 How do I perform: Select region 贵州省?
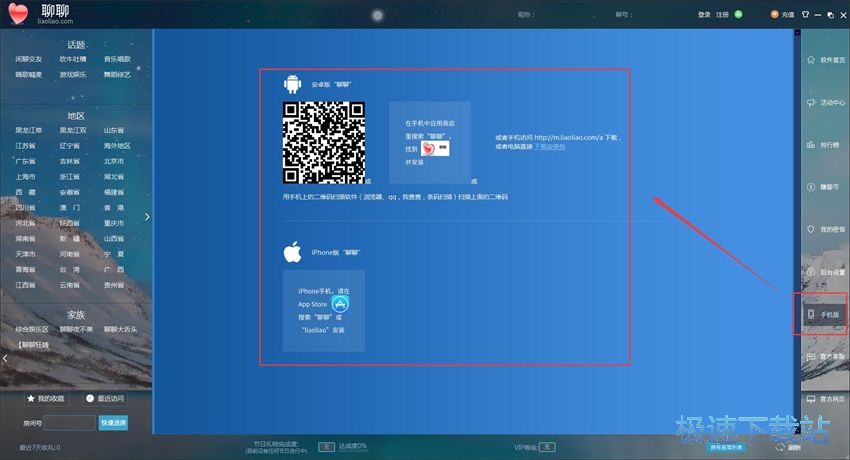tap(114, 285)
